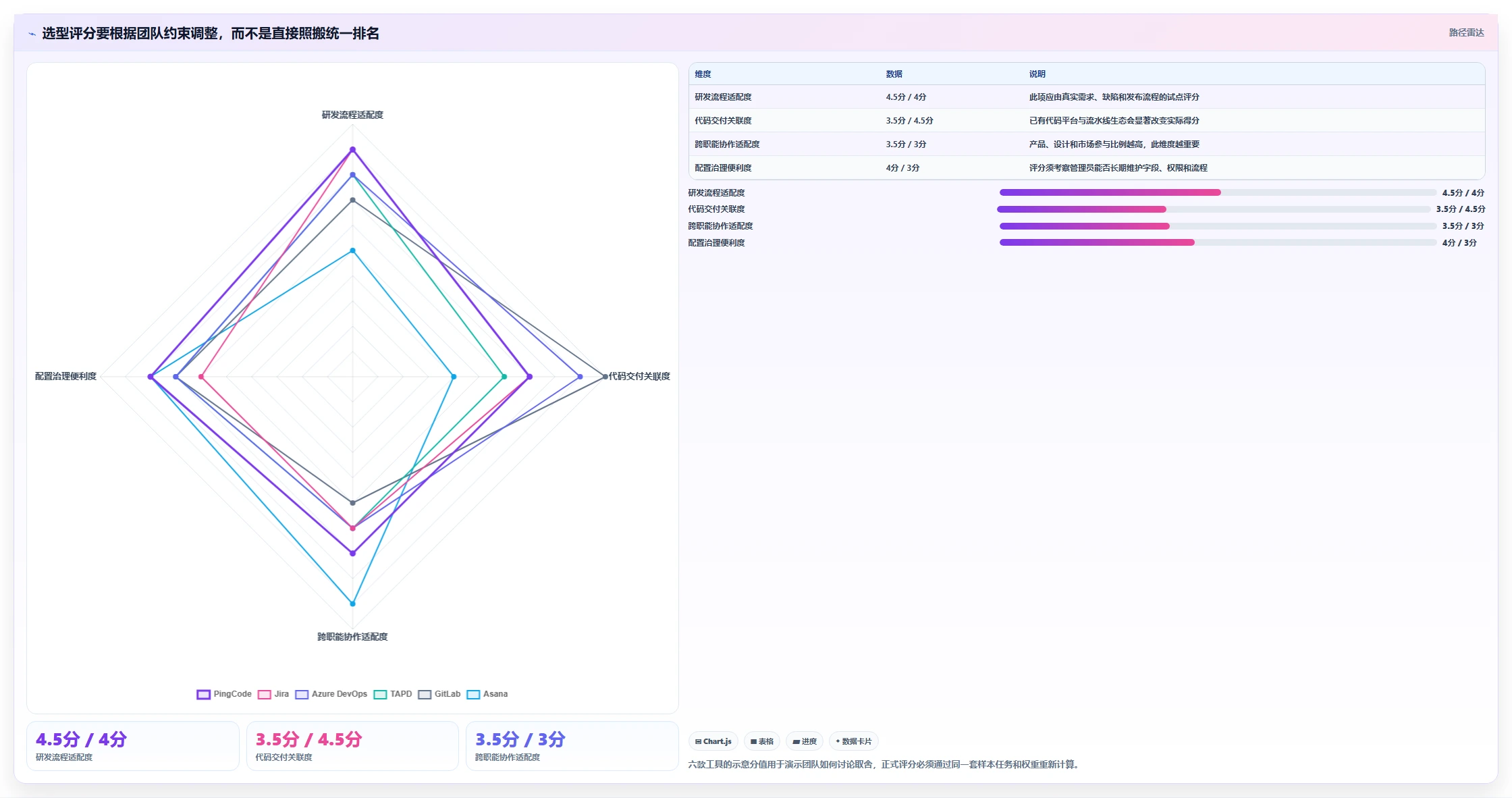
Task: Toggle the PingCode series in the legend
Action: pos(224,694)
